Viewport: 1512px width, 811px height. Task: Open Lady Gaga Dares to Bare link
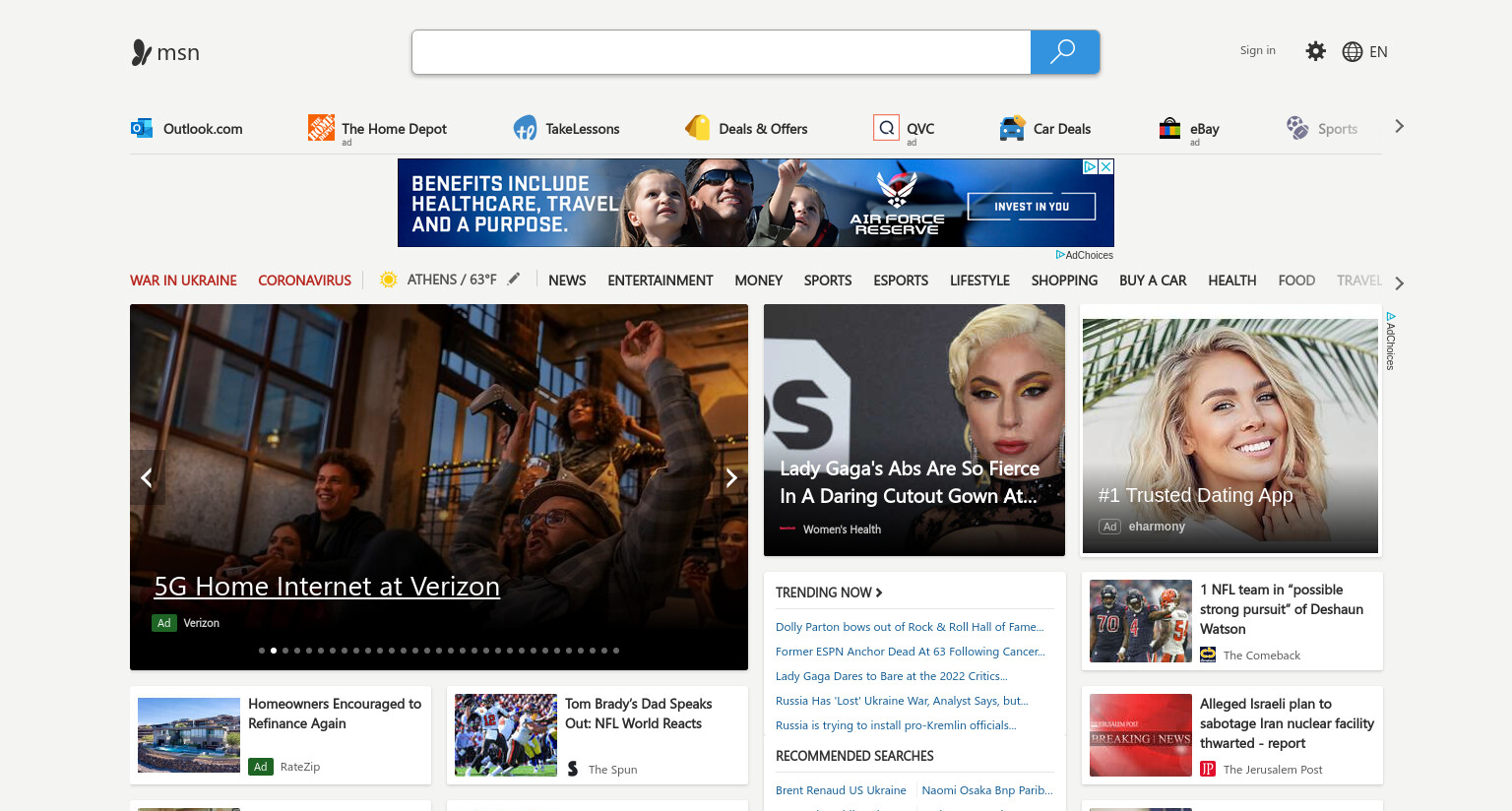click(x=892, y=676)
